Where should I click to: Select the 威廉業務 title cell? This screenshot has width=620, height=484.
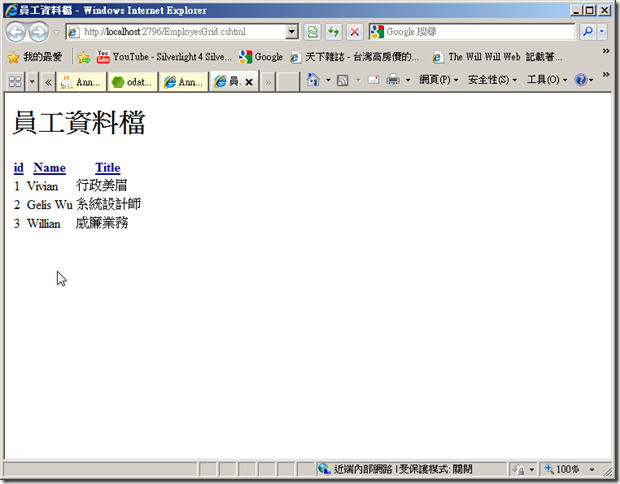point(102,223)
